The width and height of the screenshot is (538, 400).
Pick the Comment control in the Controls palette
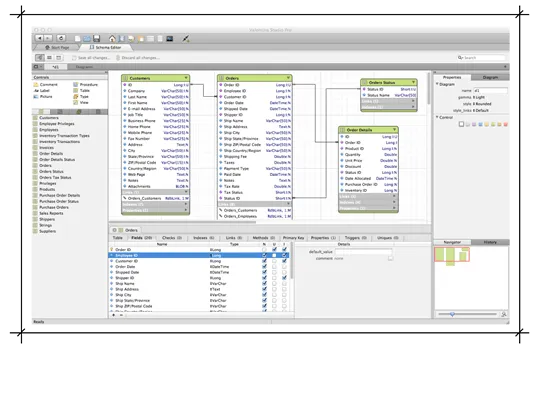45,84
